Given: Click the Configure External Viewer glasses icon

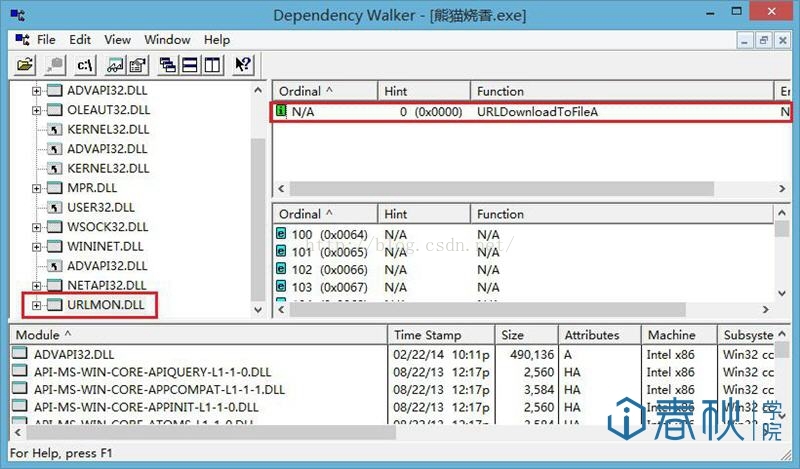Looking at the screenshot, I should 115,65.
